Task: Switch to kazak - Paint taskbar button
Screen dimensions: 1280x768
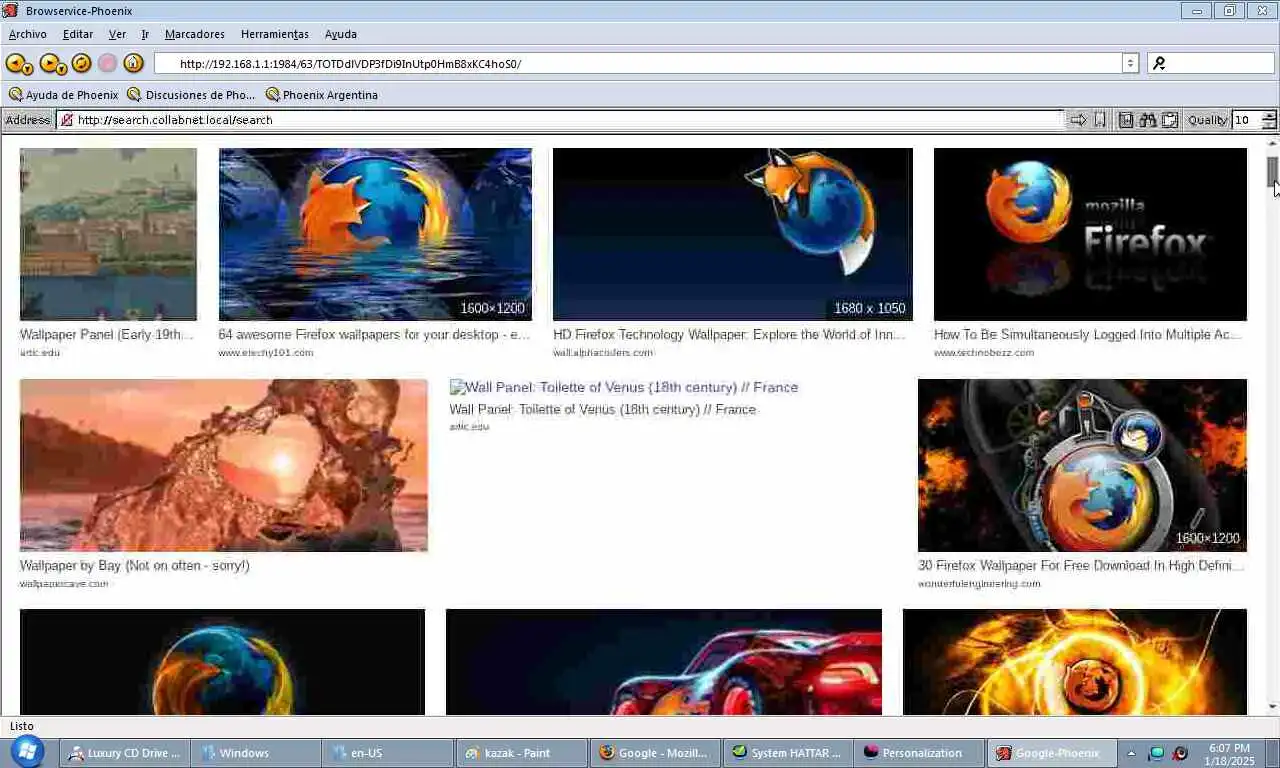Action: (x=521, y=753)
